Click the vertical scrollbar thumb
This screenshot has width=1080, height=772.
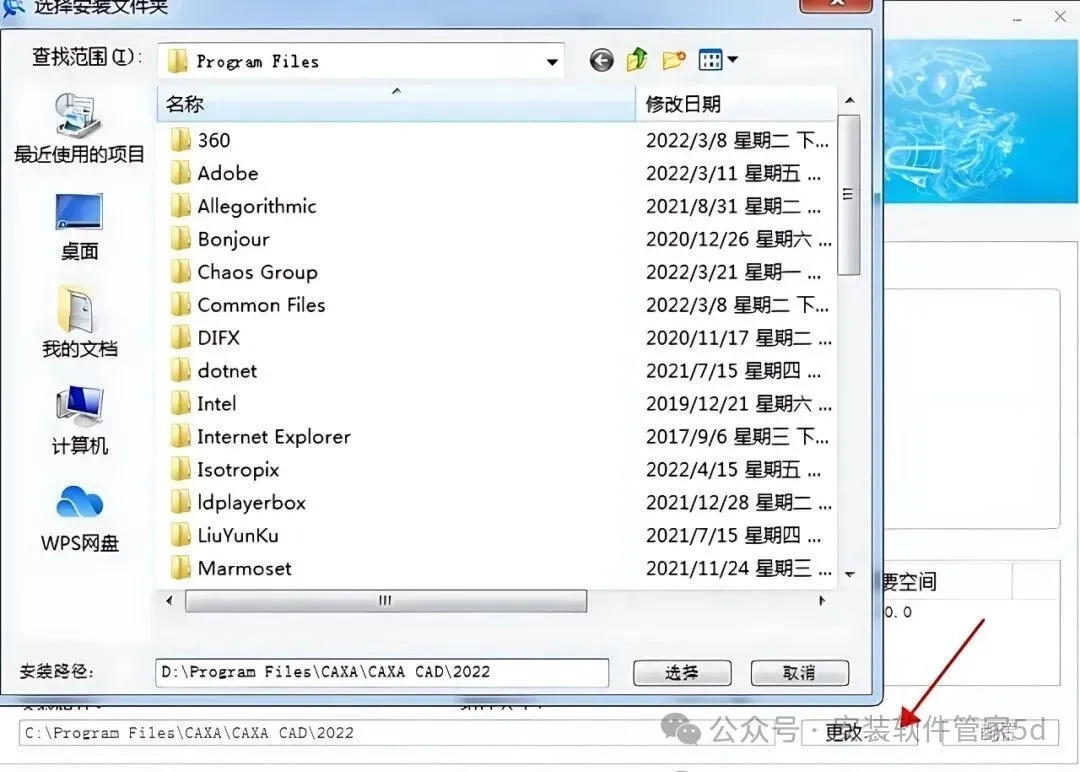tap(849, 195)
